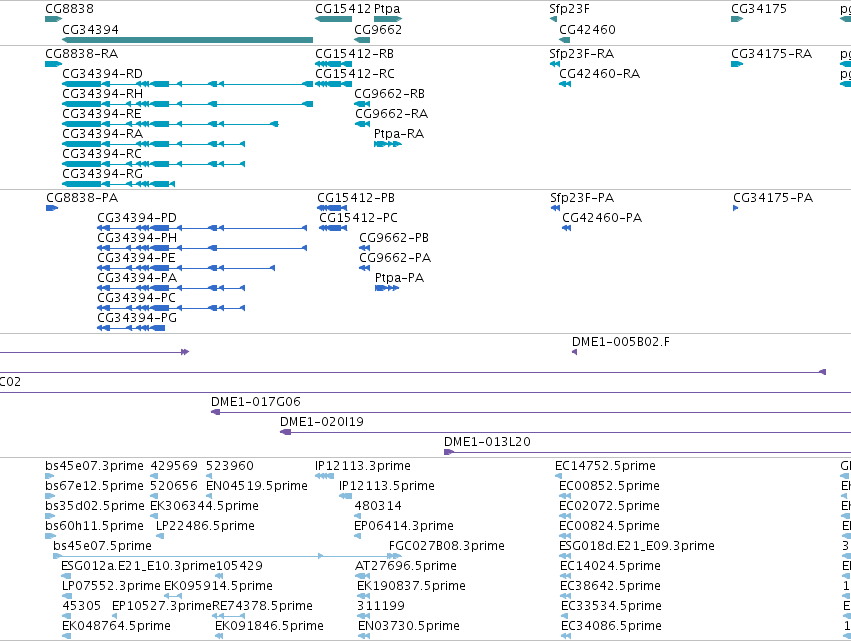
Task: Click the RE74378.5prime EST label
Action: 262,606
